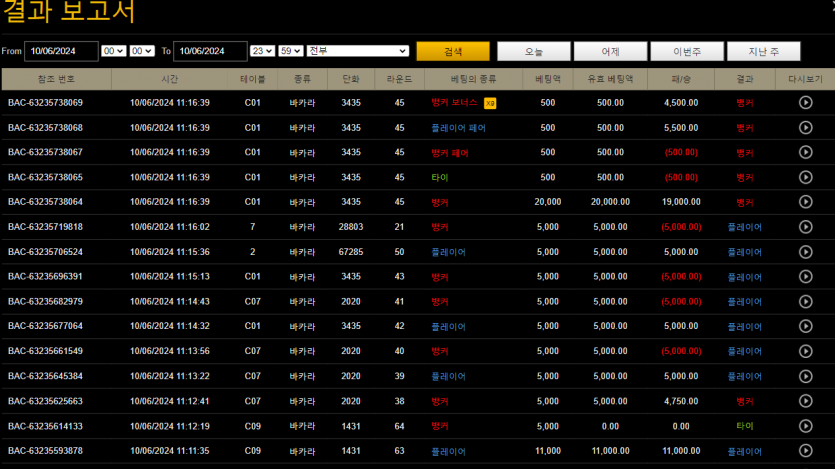Sort by 결과 column header
Viewport: 835px width, 469px height.
coord(744,79)
